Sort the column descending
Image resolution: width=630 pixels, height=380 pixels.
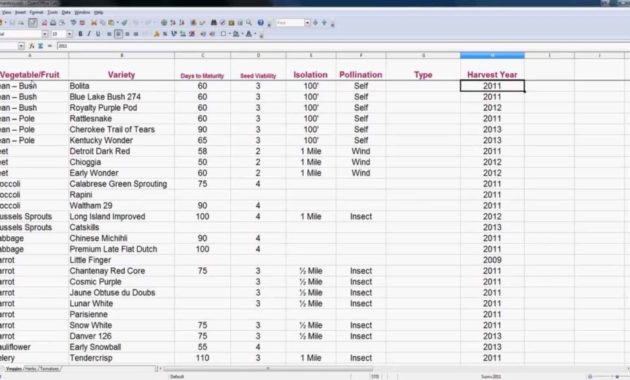click(182, 23)
